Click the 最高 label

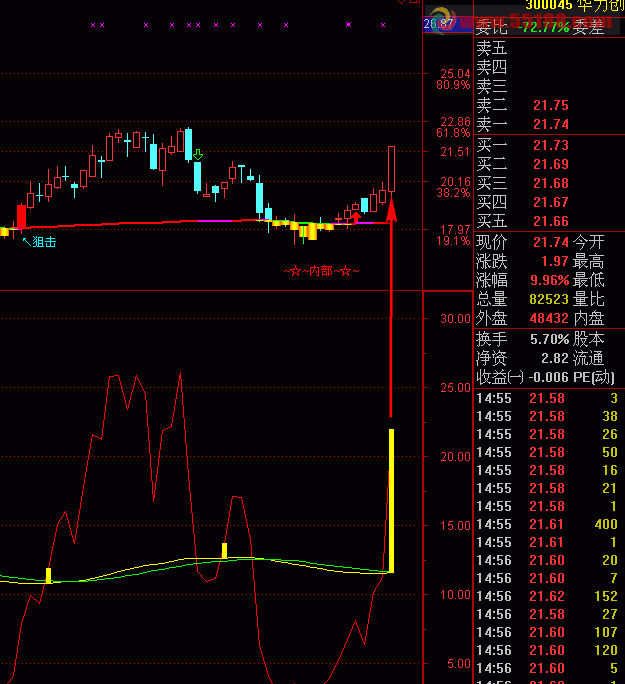(588, 261)
